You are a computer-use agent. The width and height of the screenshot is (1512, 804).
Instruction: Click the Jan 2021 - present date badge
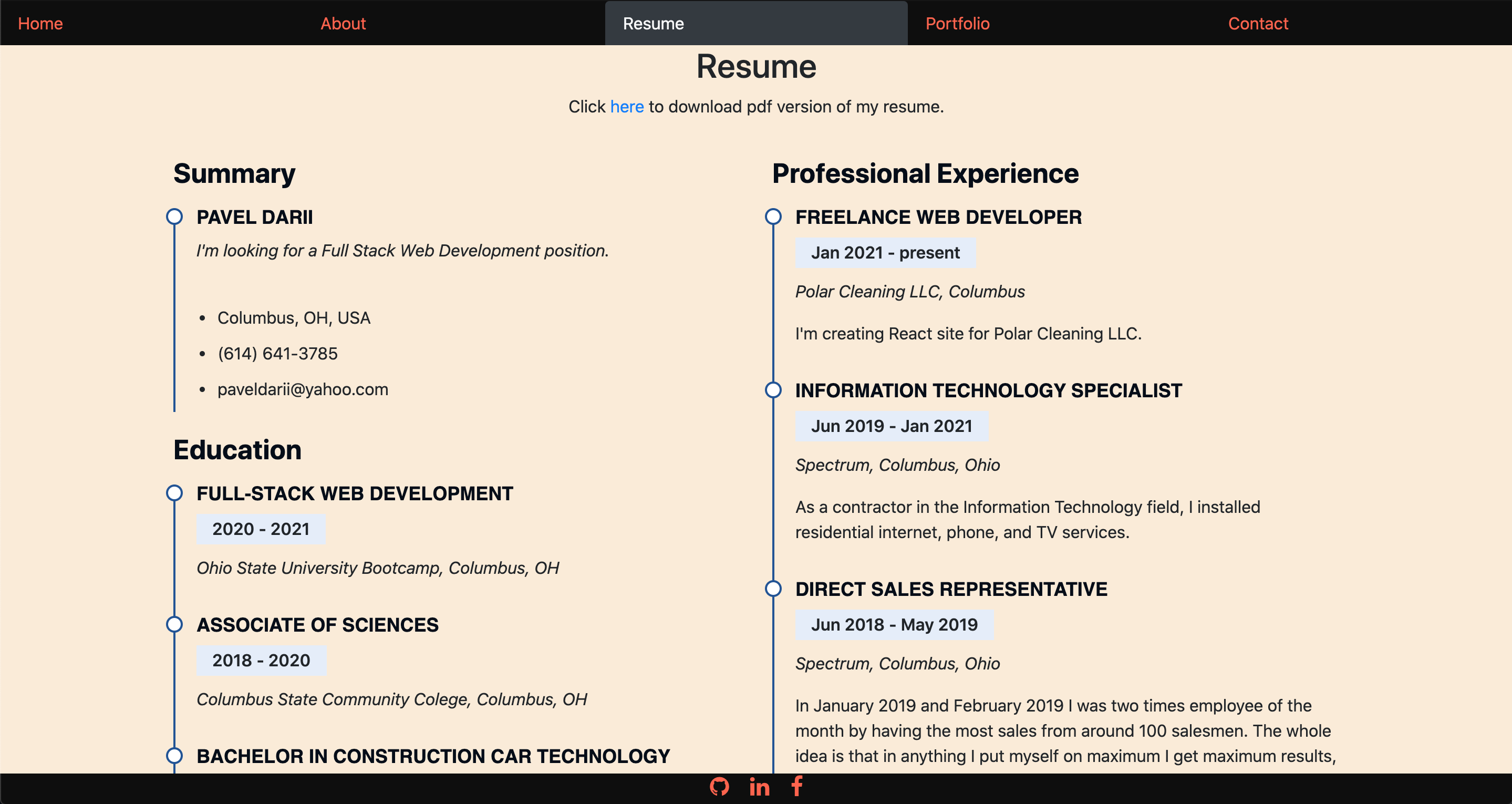(x=885, y=253)
